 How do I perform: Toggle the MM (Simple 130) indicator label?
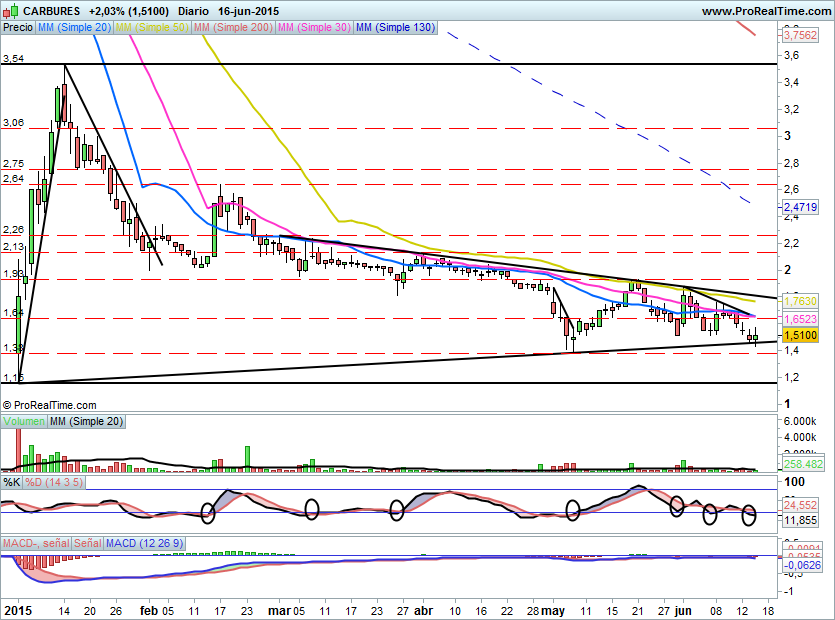(x=396, y=28)
